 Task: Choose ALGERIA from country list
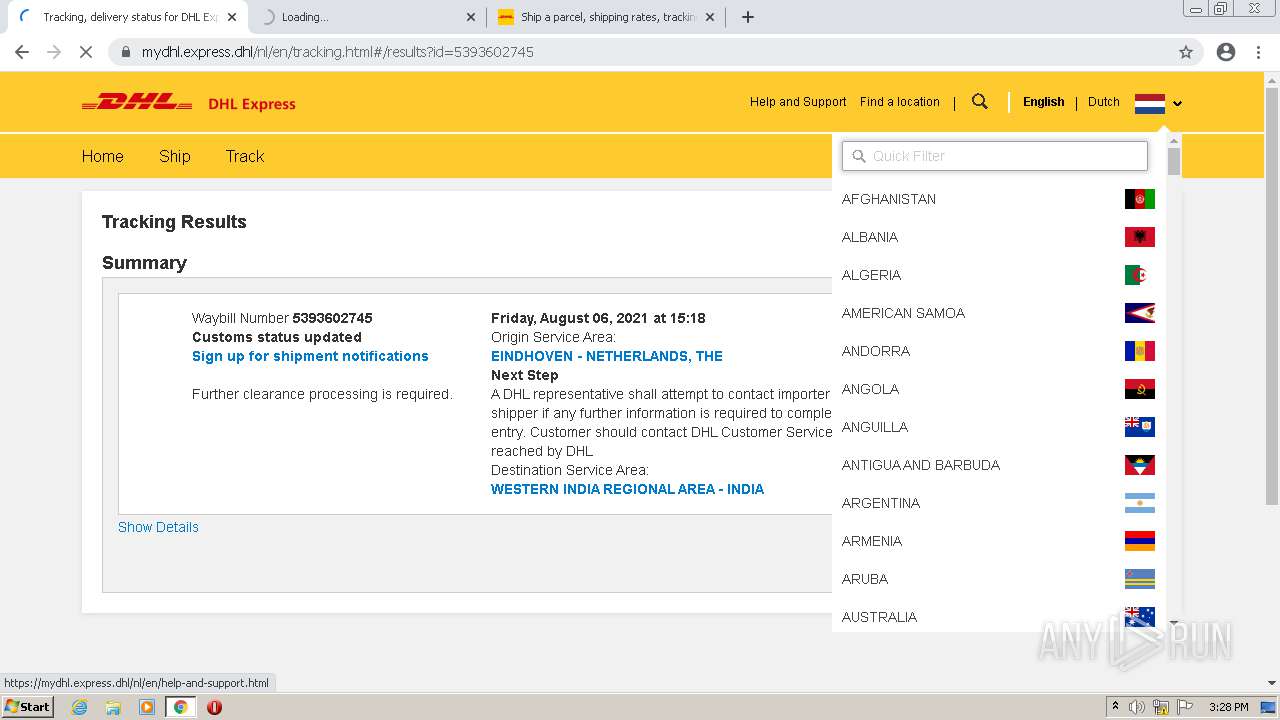point(871,275)
